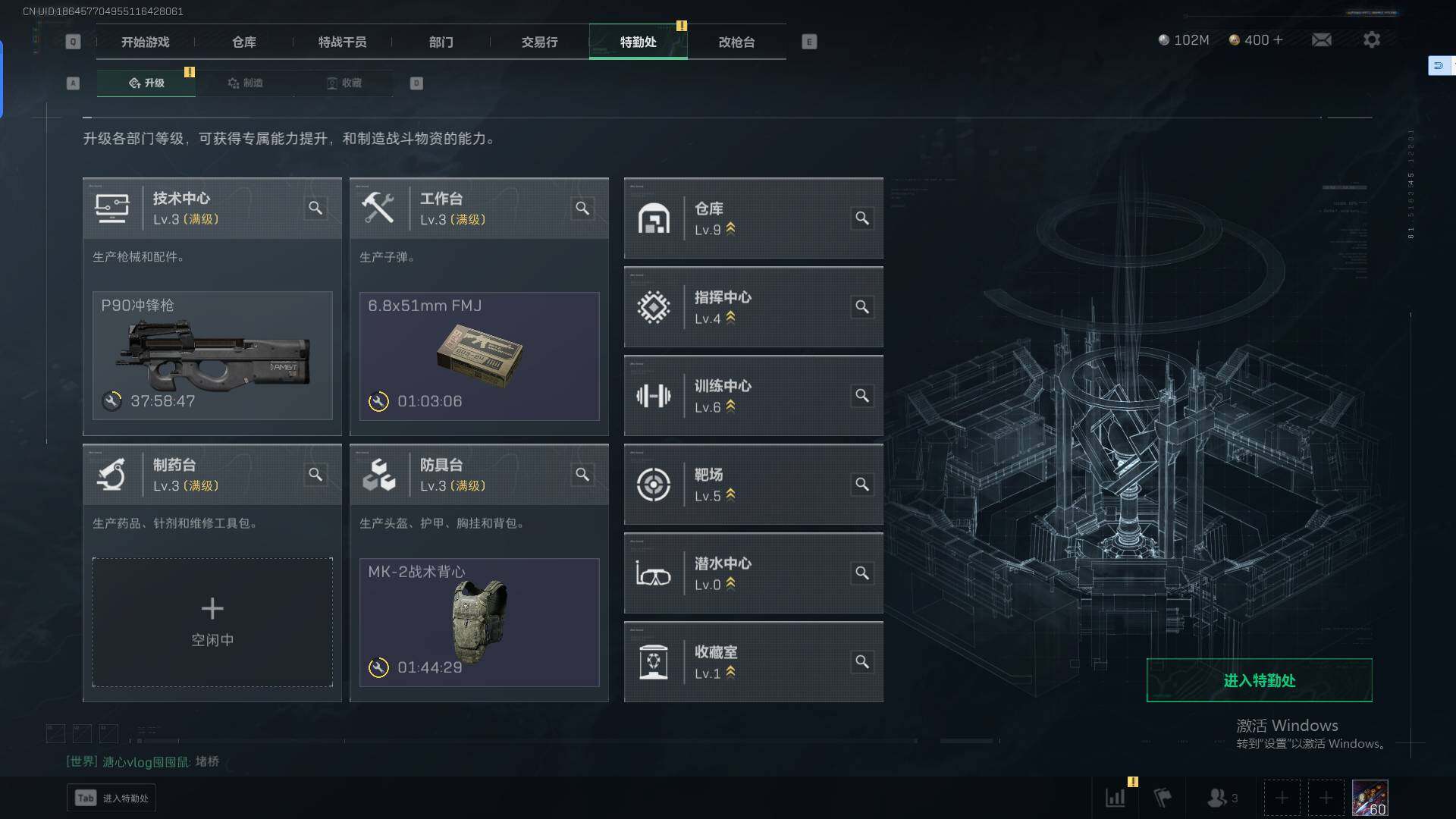Click the 潜水中心 diving goggles icon

[x=653, y=574]
